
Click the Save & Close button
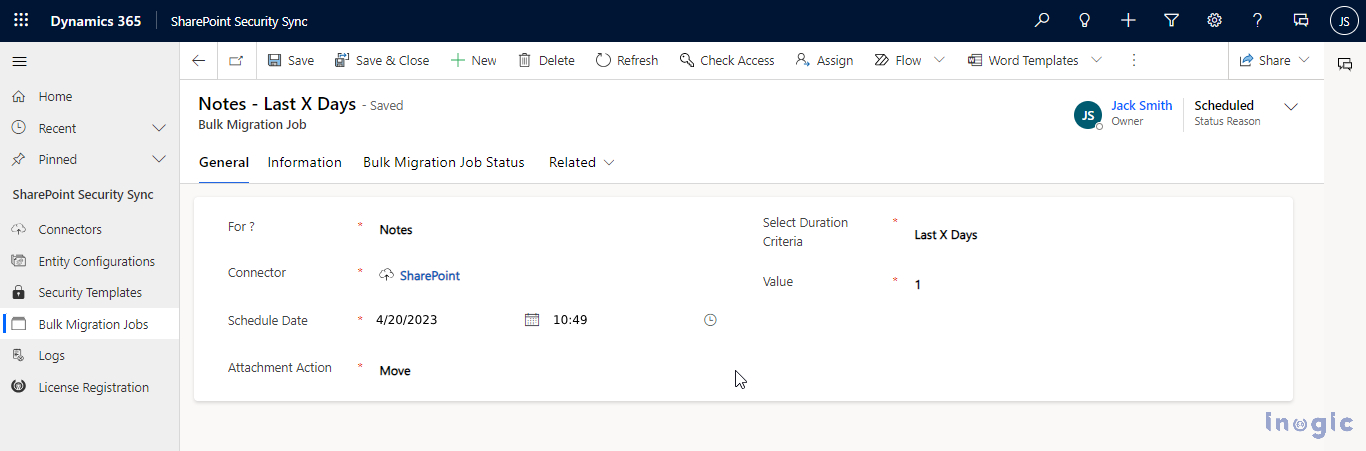pos(382,60)
